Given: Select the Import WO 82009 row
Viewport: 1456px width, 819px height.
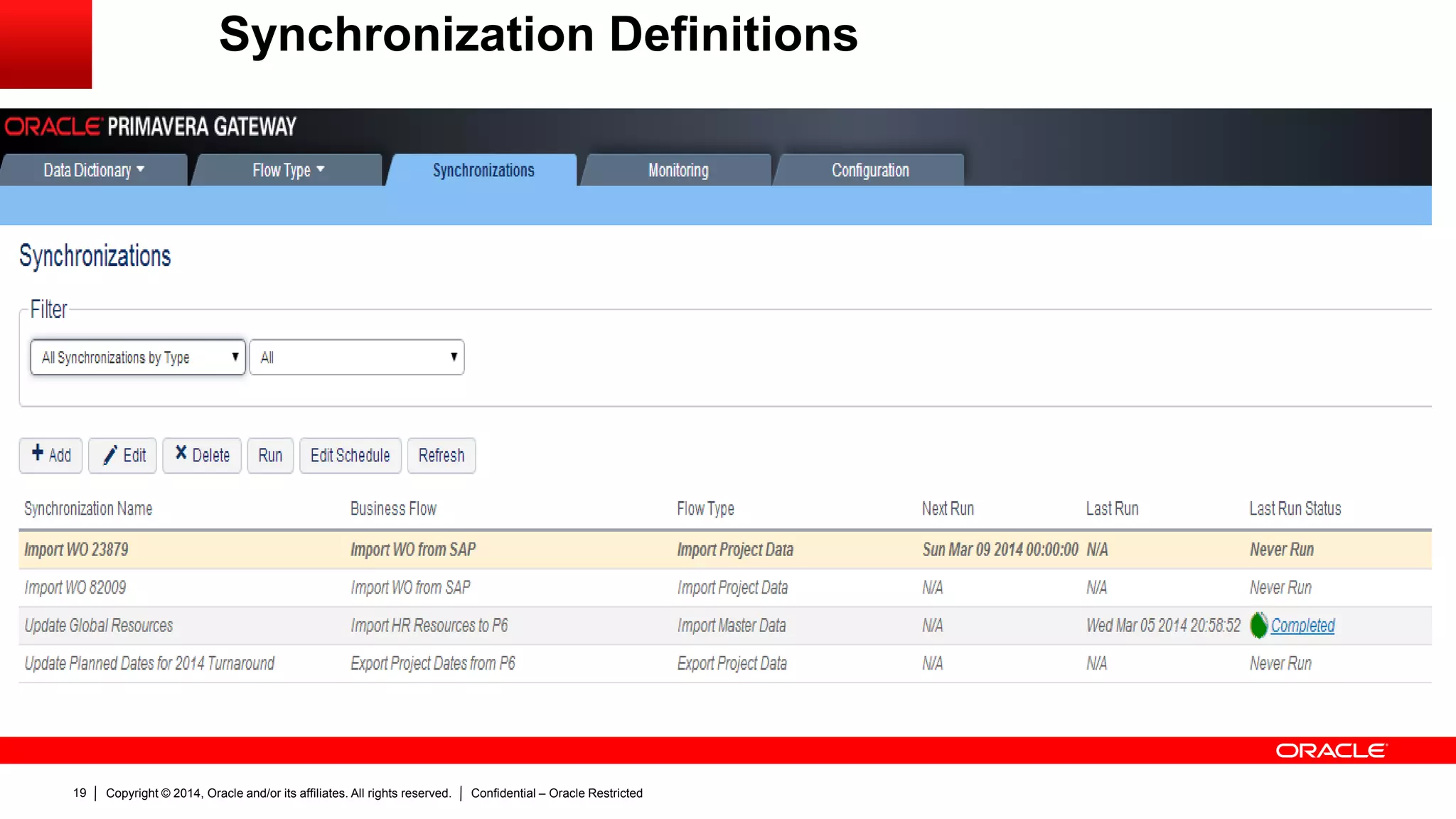Looking at the screenshot, I should point(725,587).
